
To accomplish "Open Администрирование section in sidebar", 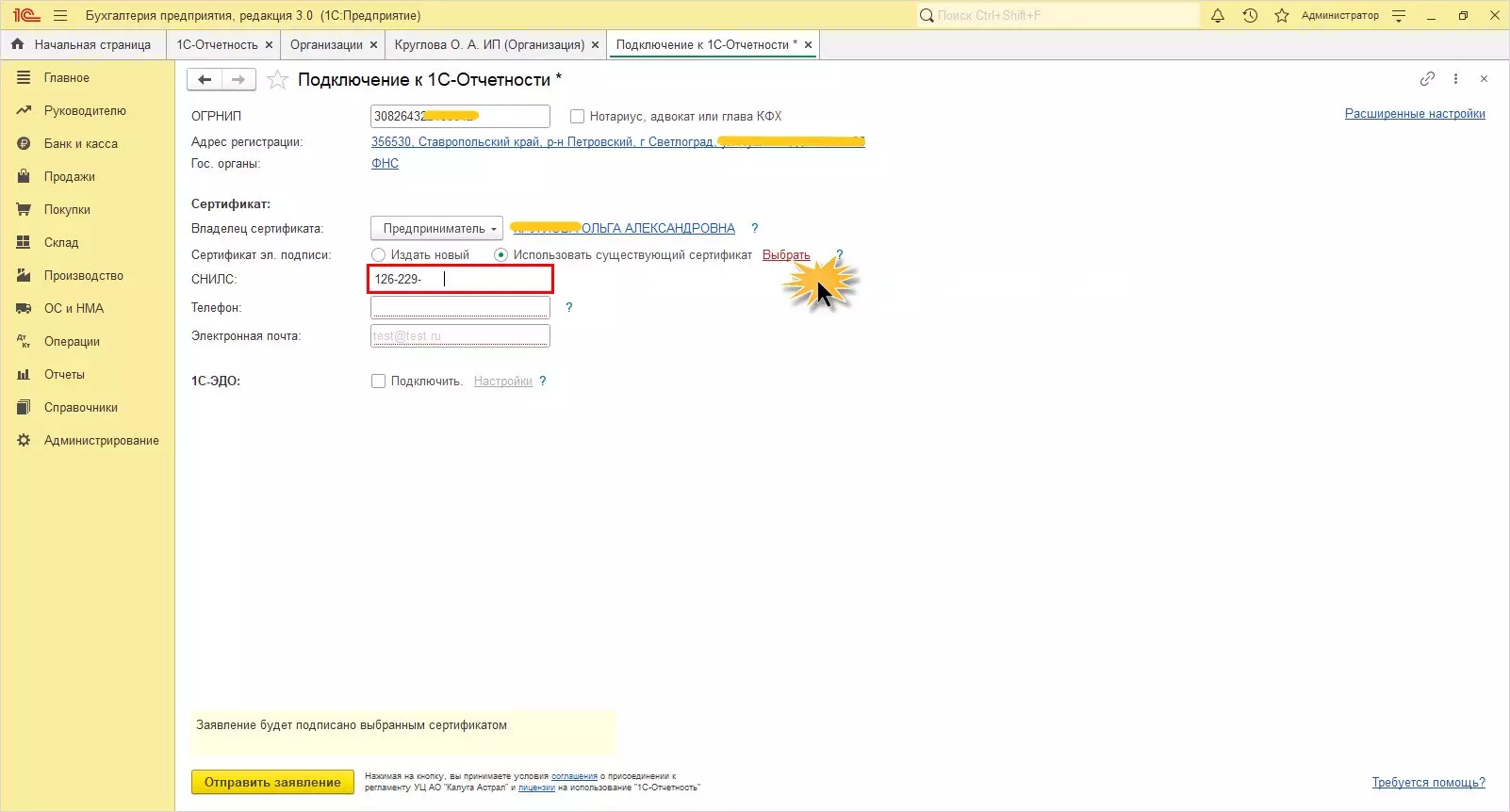I will 101,441.
